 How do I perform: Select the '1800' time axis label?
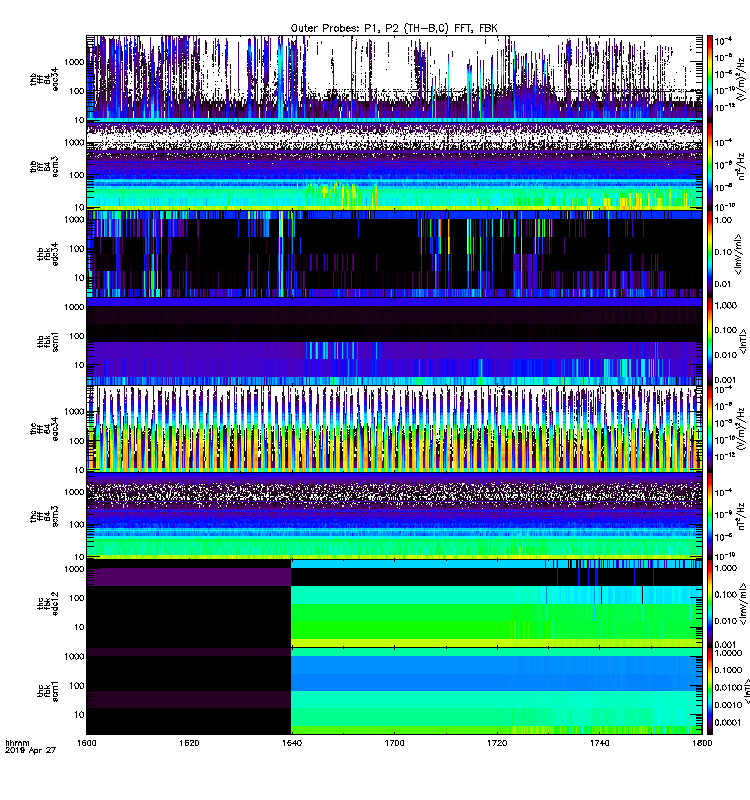[702, 743]
